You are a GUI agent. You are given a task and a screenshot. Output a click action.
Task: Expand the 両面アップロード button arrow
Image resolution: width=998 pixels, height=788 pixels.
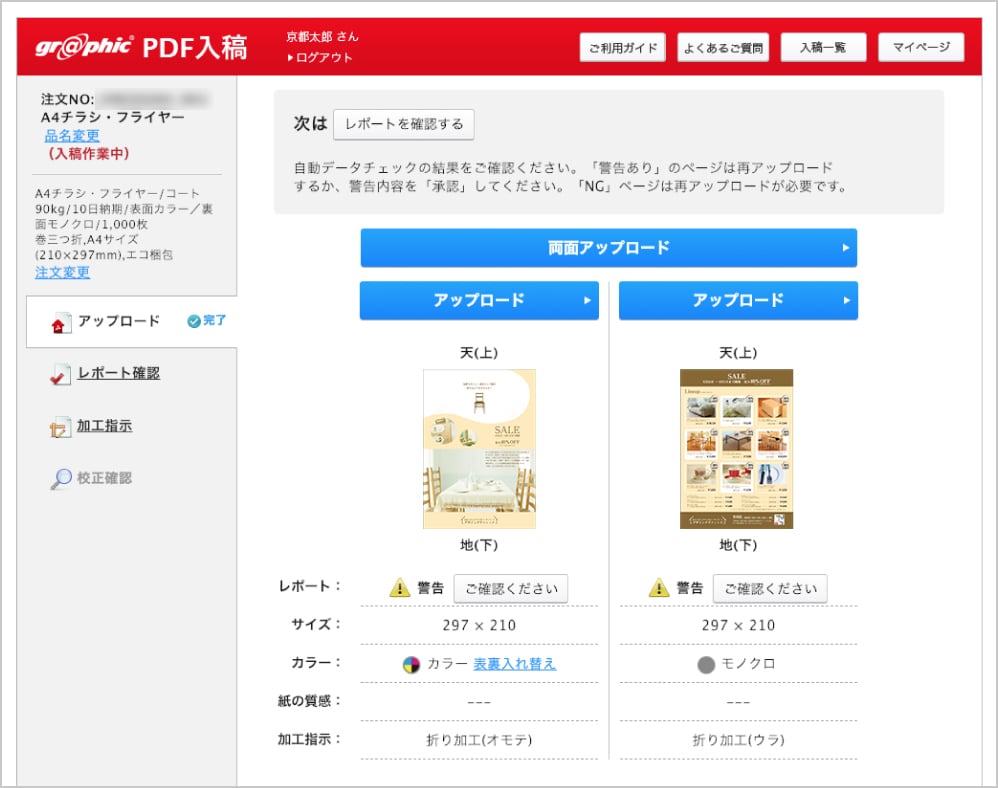pos(845,248)
